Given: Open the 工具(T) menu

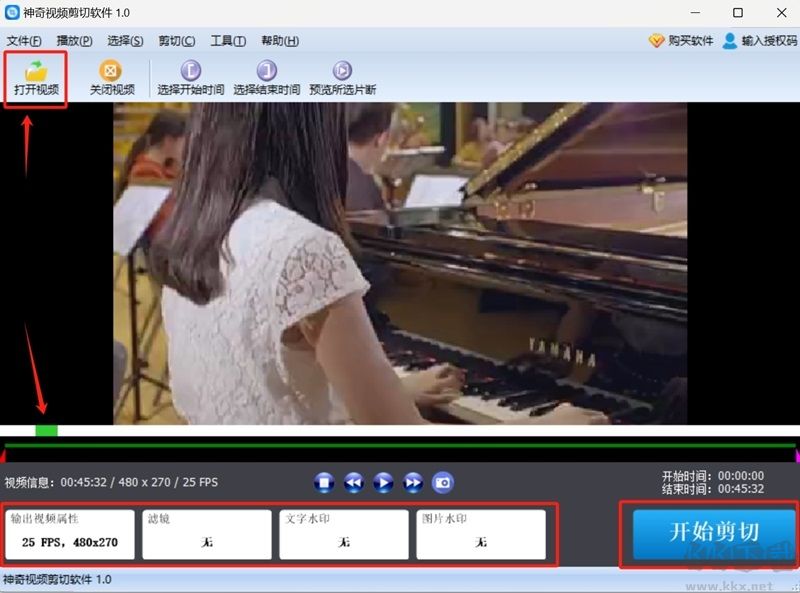Looking at the screenshot, I should 228,41.
